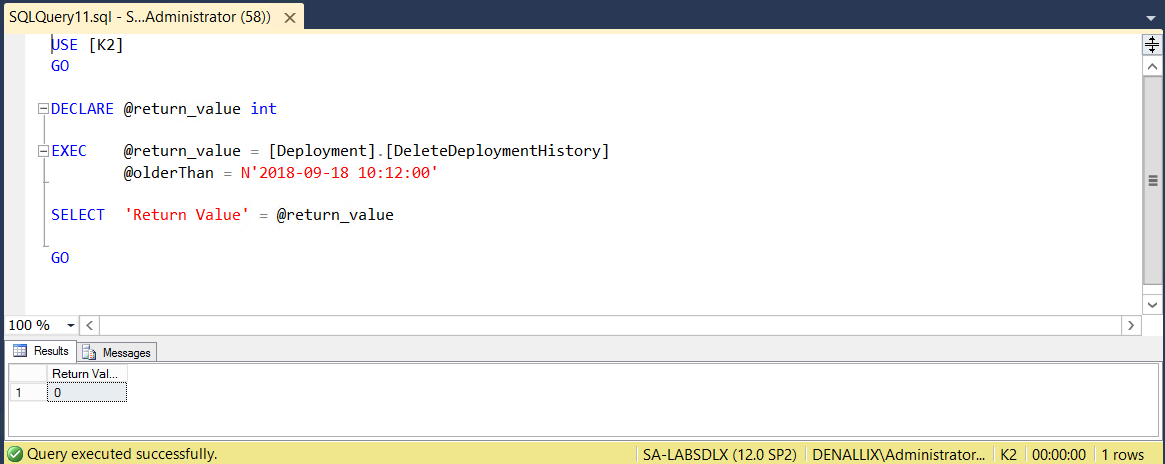Click the green query success check icon
The height and width of the screenshot is (464, 1165).
pos(15,454)
